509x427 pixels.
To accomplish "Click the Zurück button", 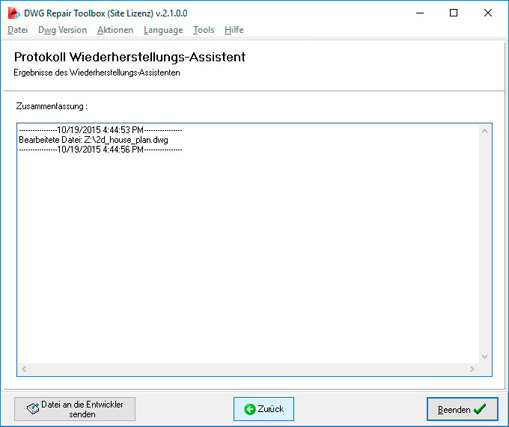I will coord(264,409).
